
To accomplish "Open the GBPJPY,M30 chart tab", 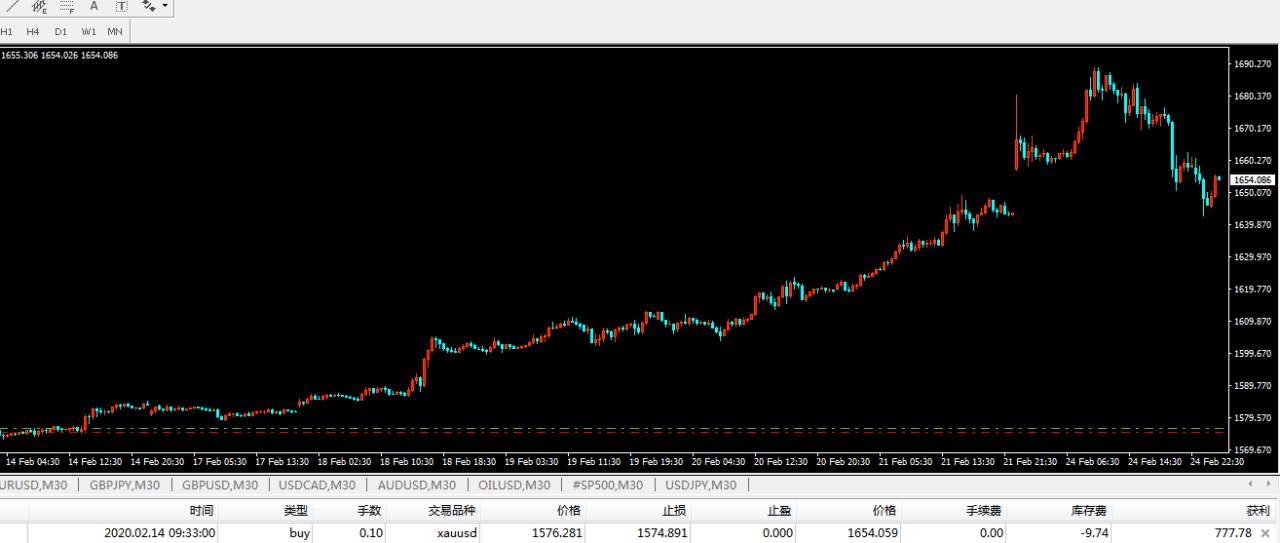I will [124, 485].
